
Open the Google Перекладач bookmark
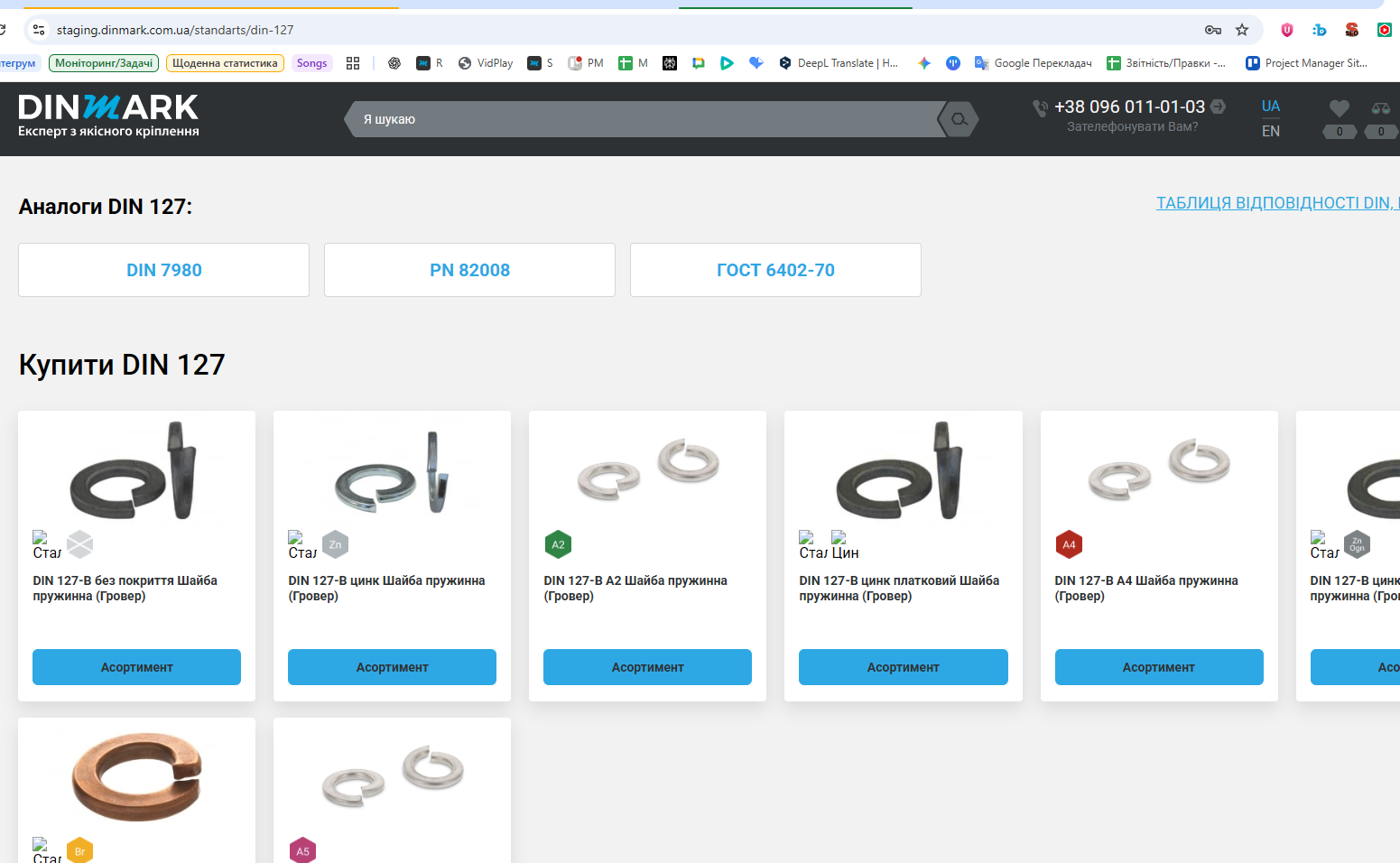pyautogui.click(x=1034, y=63)
